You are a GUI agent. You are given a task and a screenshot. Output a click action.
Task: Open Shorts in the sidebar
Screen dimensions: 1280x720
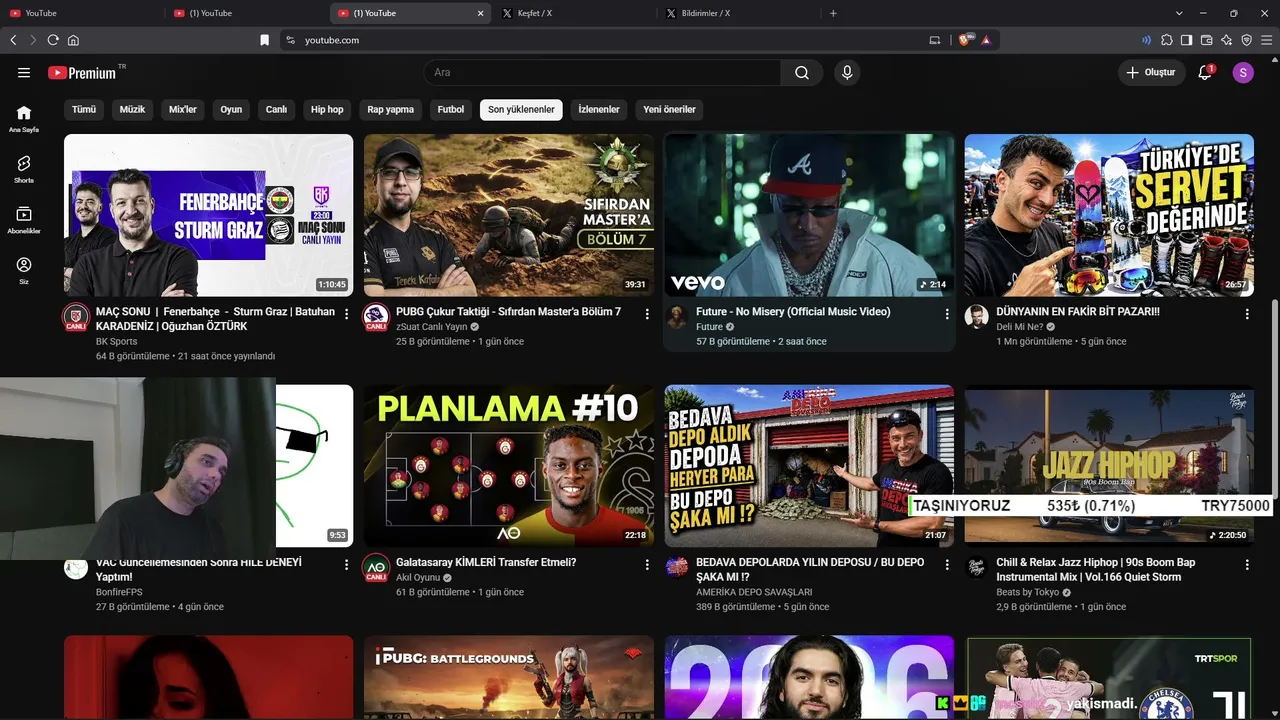pos(24,169)
